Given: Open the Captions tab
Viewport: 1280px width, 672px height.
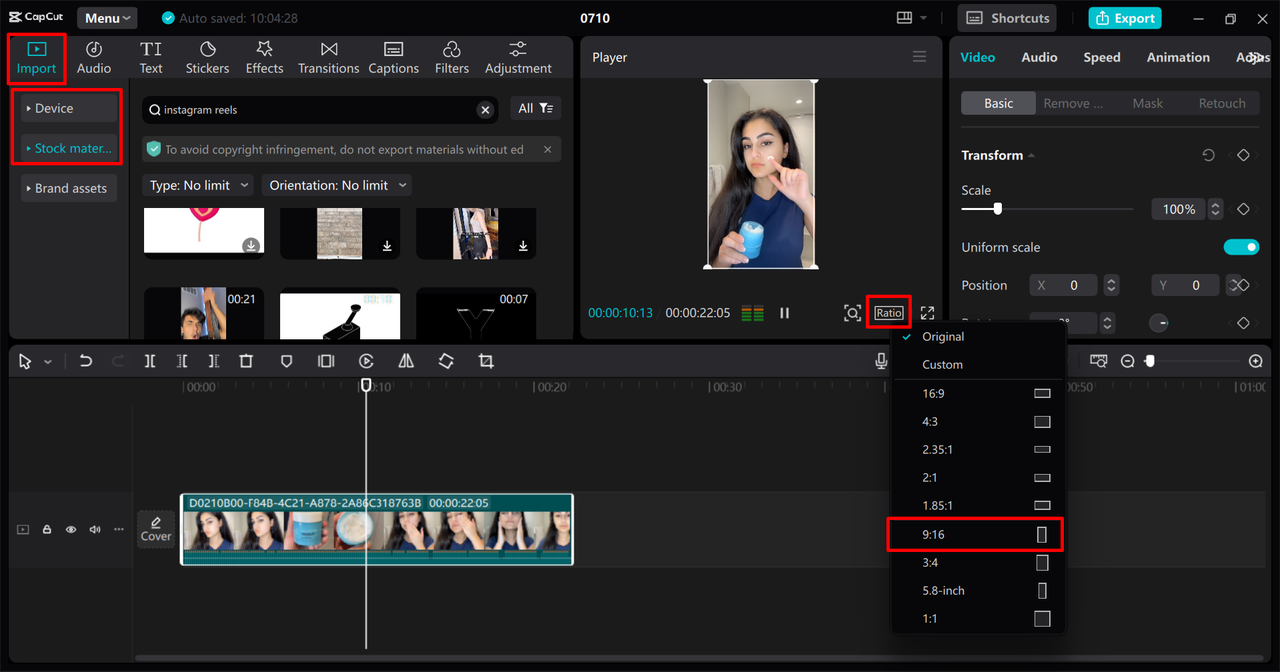Looking at the screenshot, I should [393, 58].
